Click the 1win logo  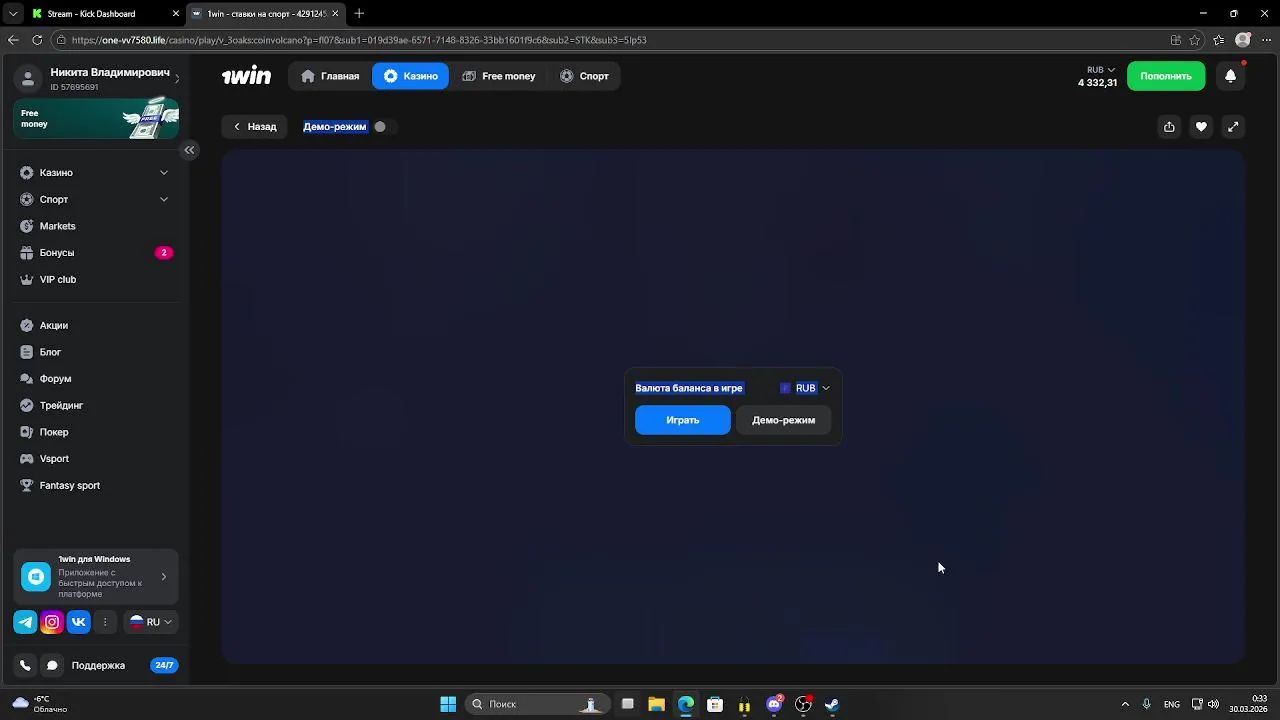point(246,76)
